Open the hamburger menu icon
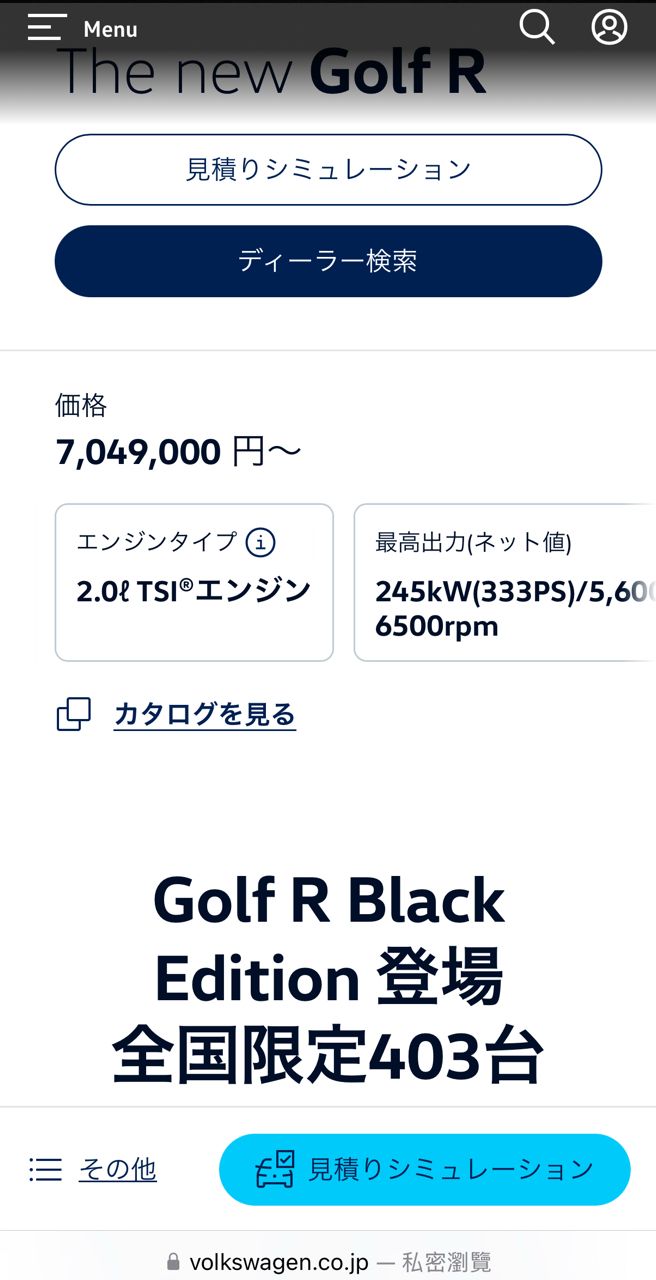 pyautogui.click(x=47, y=28)
